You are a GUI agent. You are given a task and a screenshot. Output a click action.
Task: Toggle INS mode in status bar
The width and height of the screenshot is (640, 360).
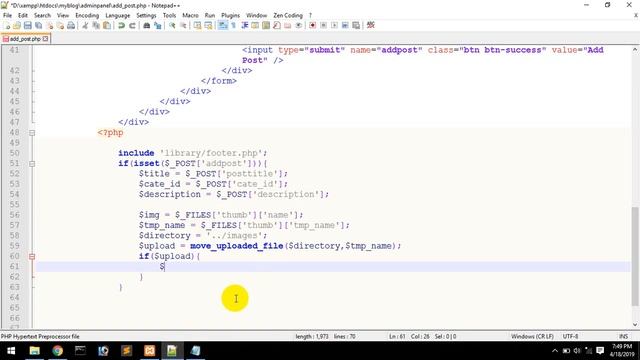pyautogui.click(x=623, y=336)
